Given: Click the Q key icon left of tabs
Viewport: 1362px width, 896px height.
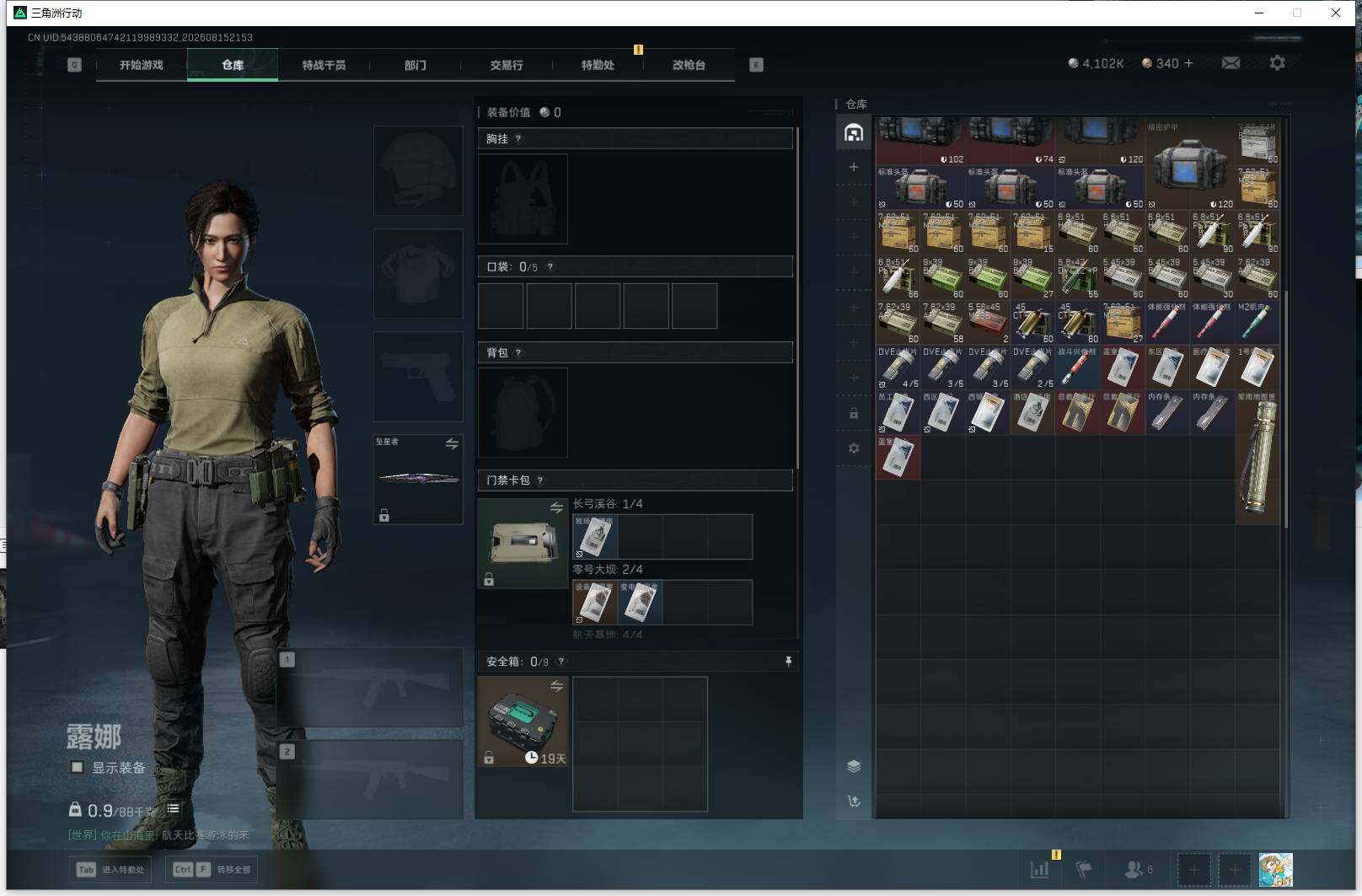Looking at the screenshot, I should 74,65.
